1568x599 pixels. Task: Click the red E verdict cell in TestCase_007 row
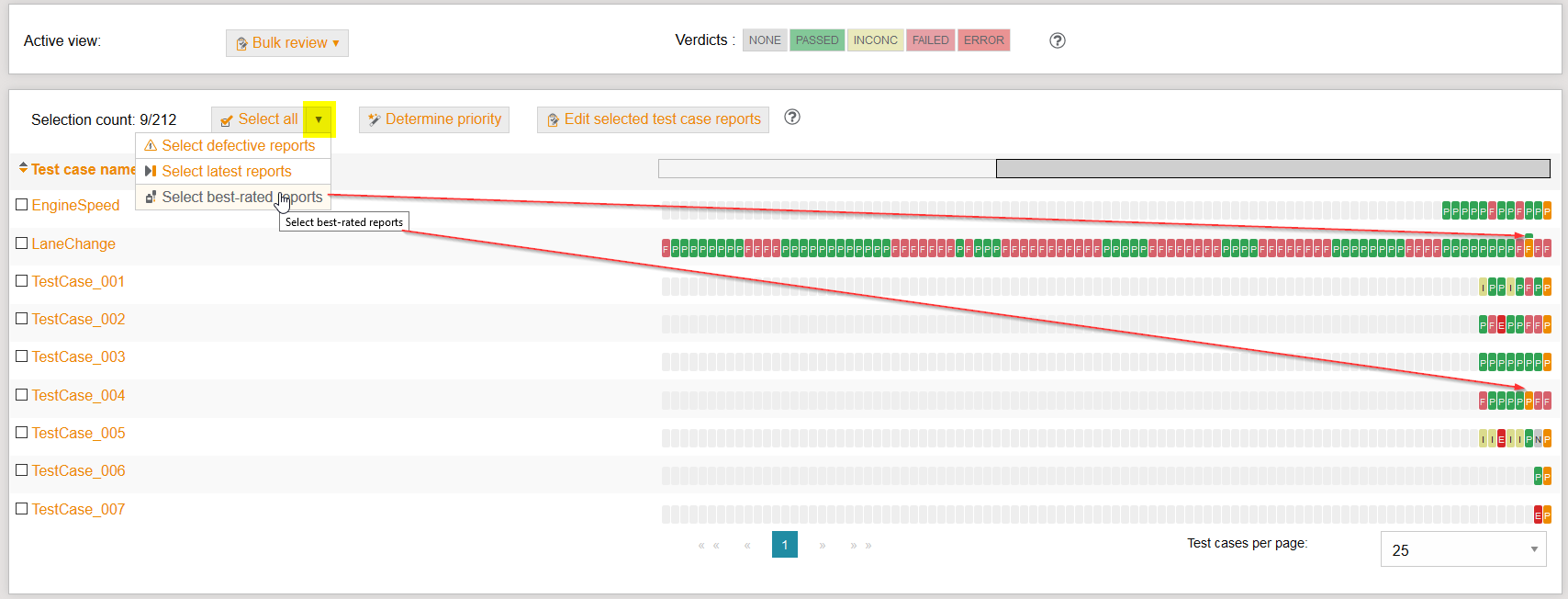tap(1538, 515)
